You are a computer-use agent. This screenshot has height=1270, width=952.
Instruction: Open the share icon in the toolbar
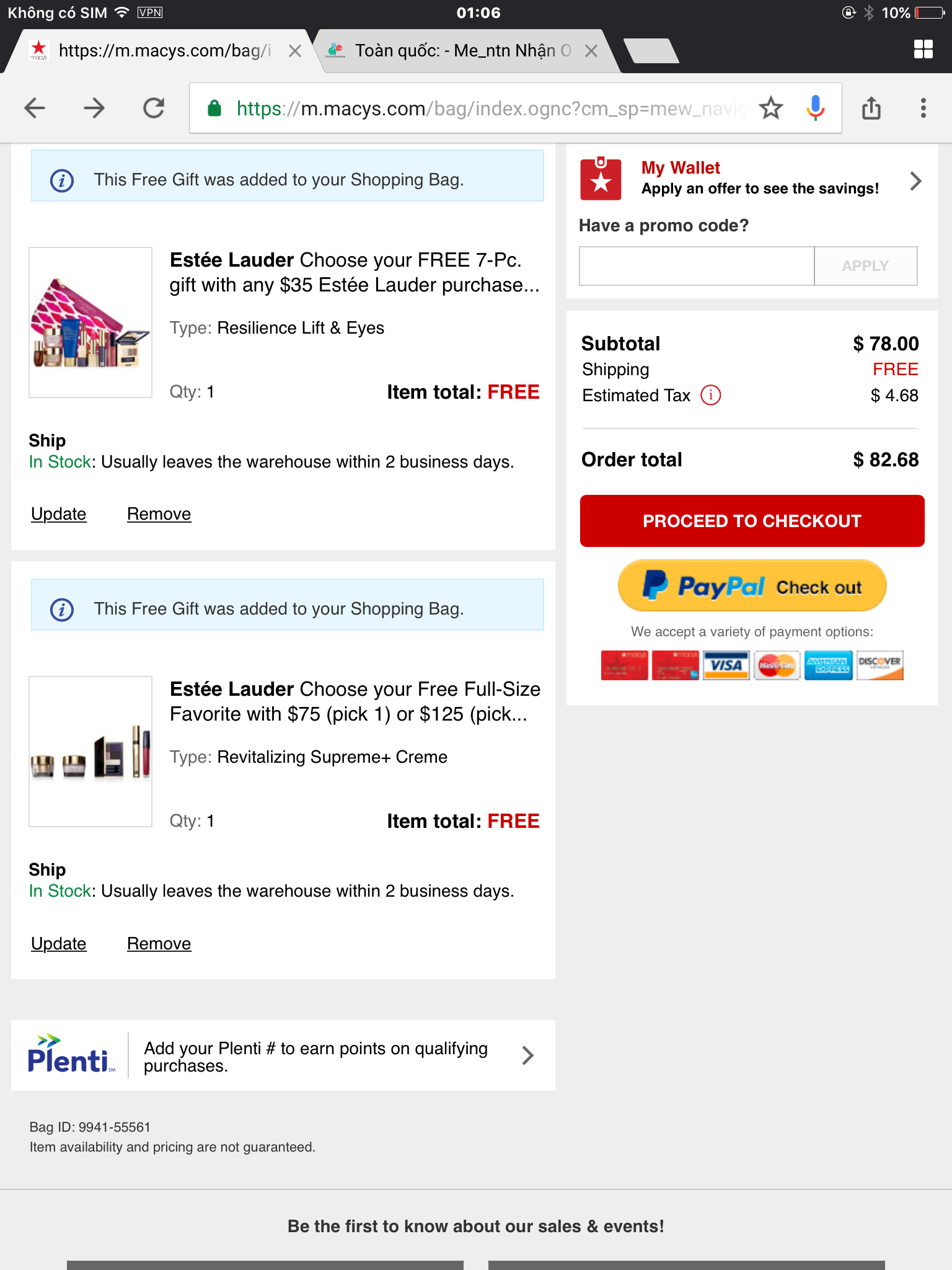coord(871,108)
